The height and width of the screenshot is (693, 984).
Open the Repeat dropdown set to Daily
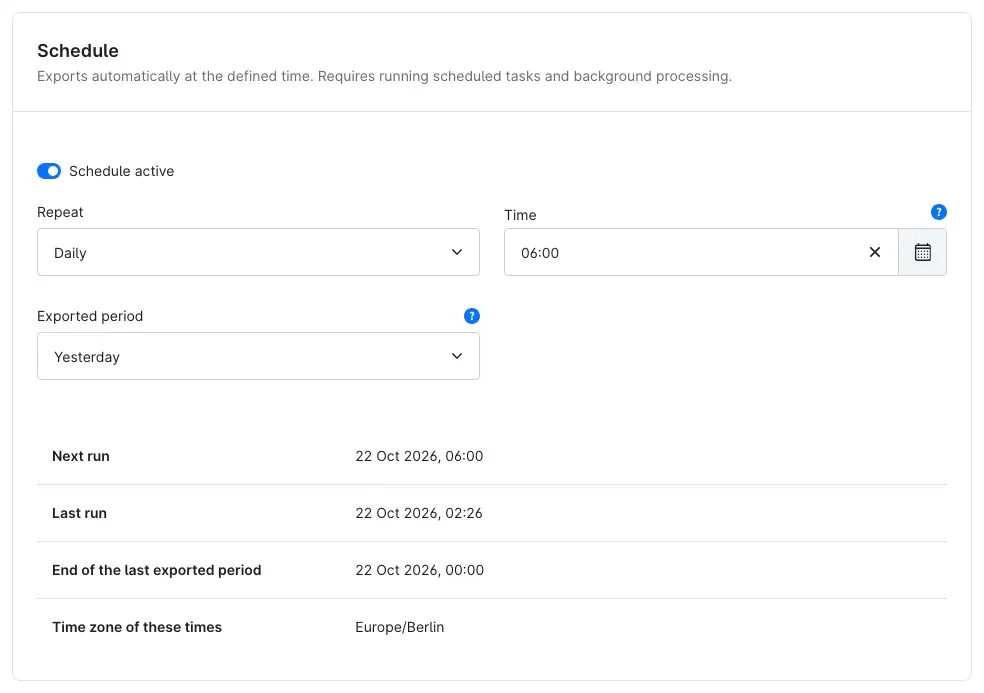(259, 252)
